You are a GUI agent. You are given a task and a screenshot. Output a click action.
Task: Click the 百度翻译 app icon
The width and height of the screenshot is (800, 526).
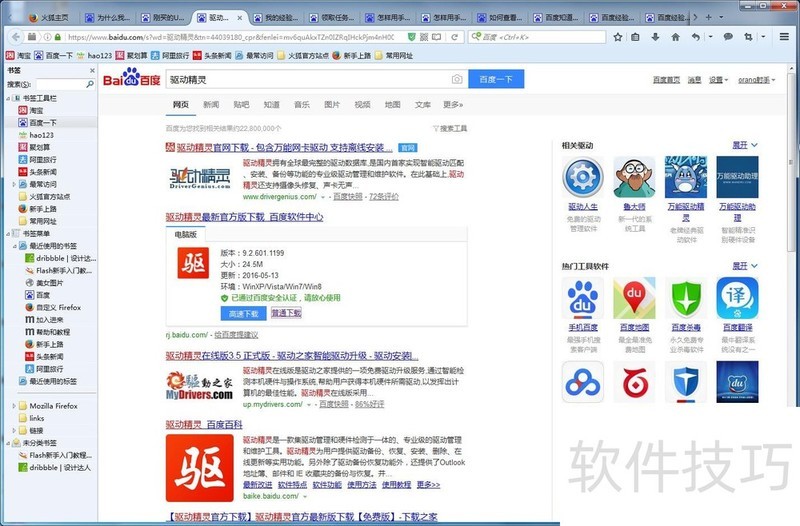point(738,298)
